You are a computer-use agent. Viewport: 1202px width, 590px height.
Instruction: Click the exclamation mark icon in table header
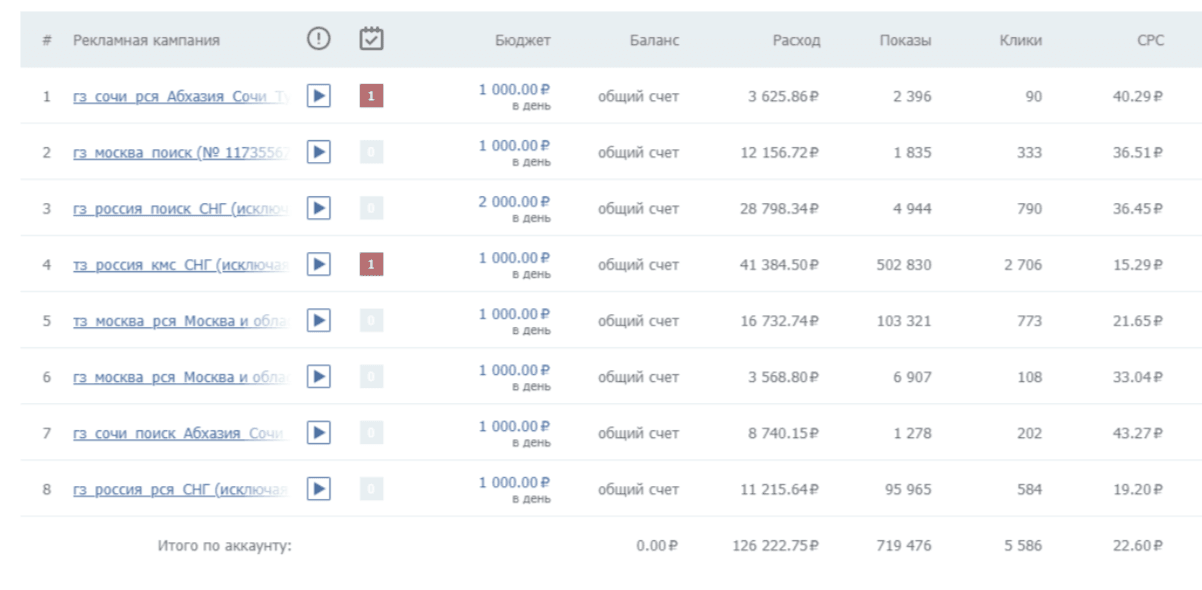coord(318,40)
